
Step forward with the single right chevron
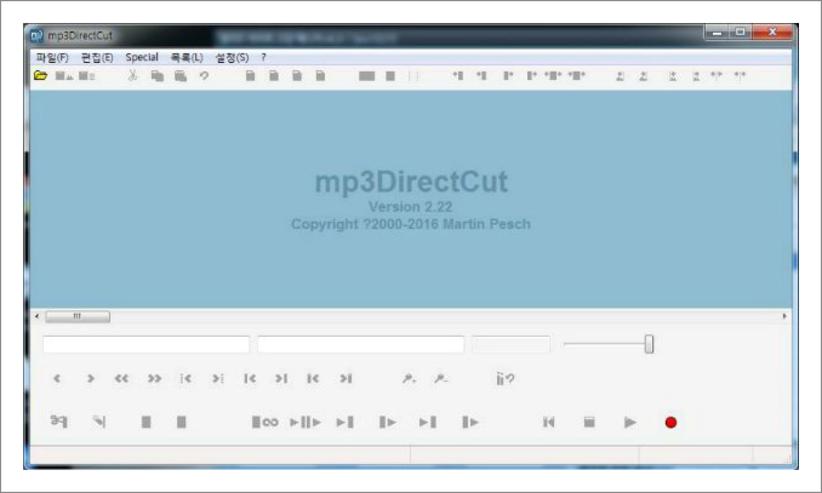click(90, 378)
